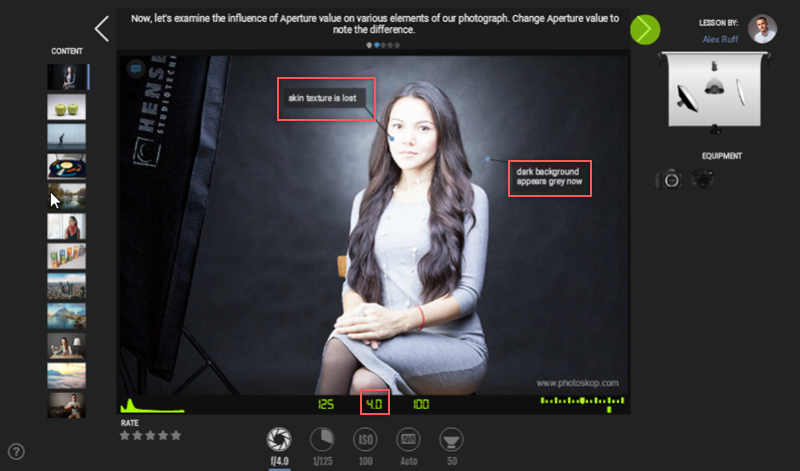Click the green histogram display
The height and width of the screenshot is (471, 800).
pos(152,406)
